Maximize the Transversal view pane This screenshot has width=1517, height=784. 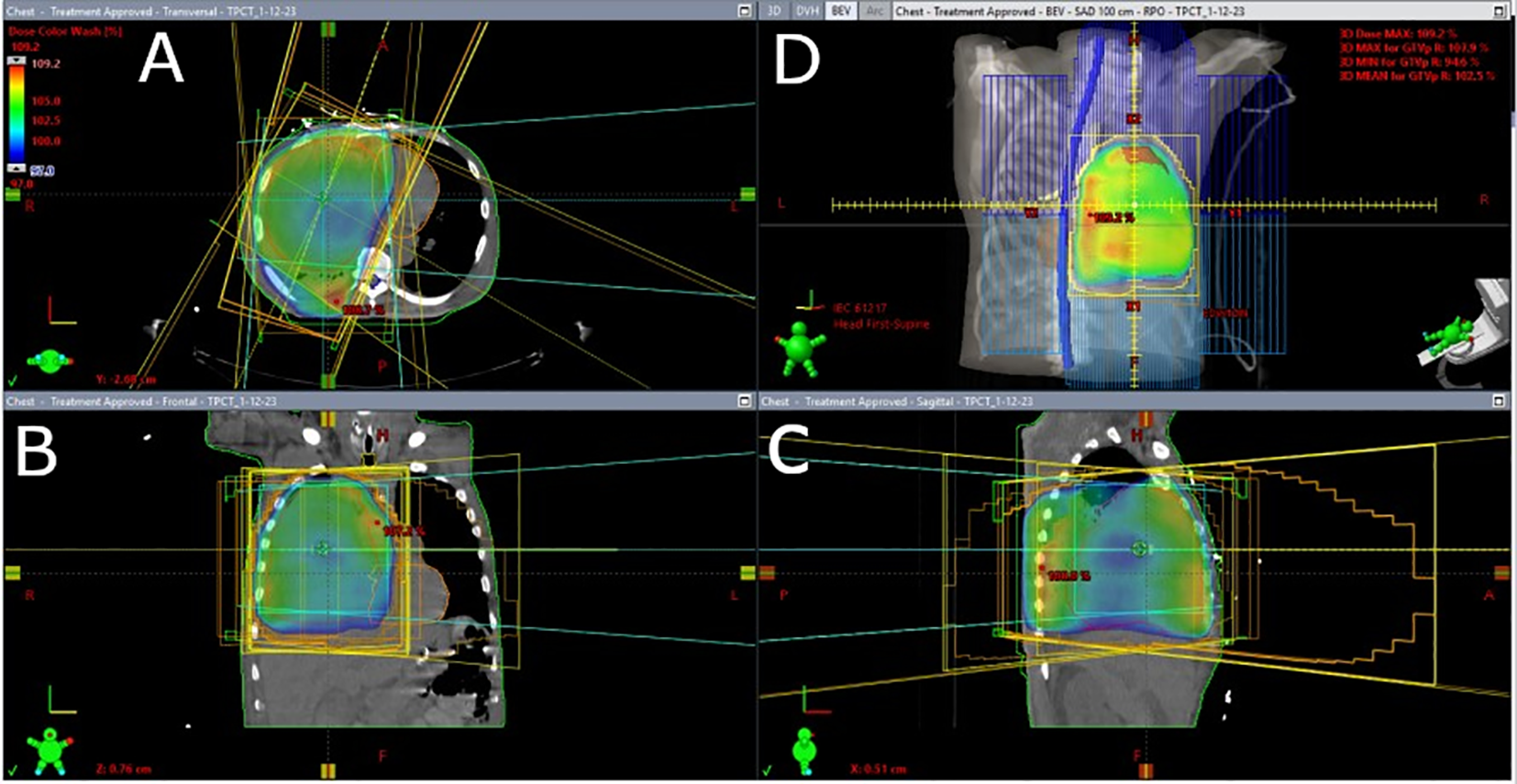click(745, 11)
